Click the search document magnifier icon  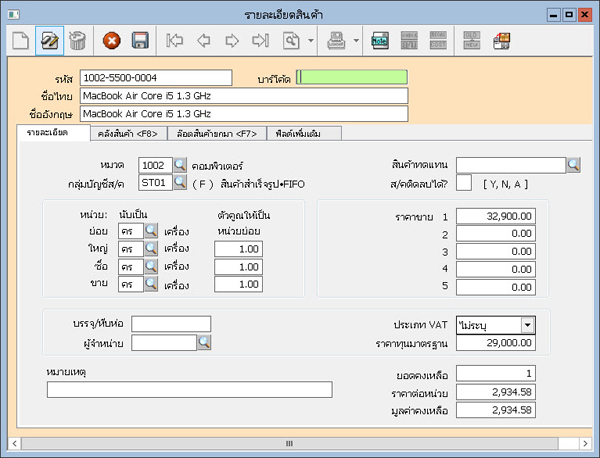tap(291, 41)
